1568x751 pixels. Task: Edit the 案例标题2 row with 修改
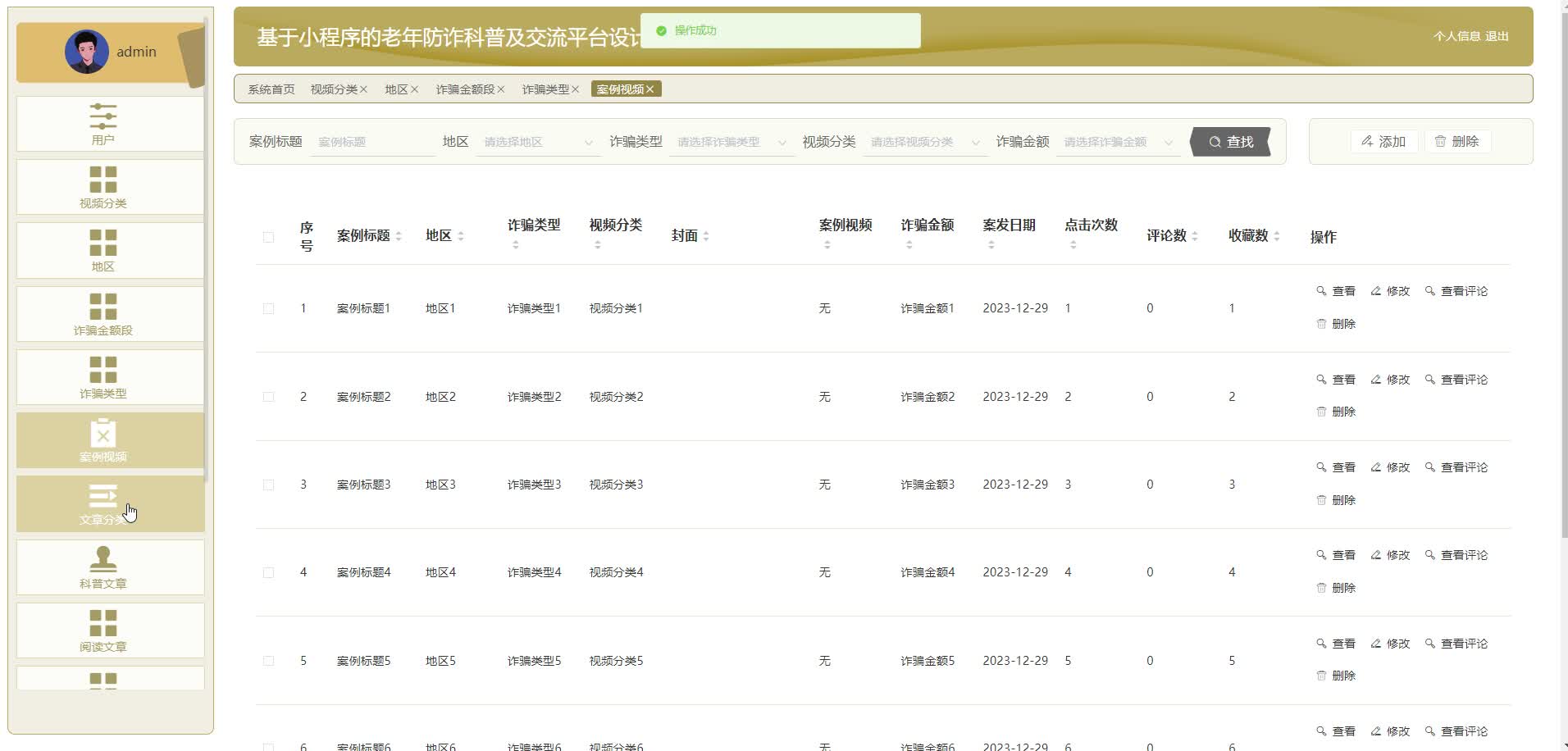(1390, 380)
